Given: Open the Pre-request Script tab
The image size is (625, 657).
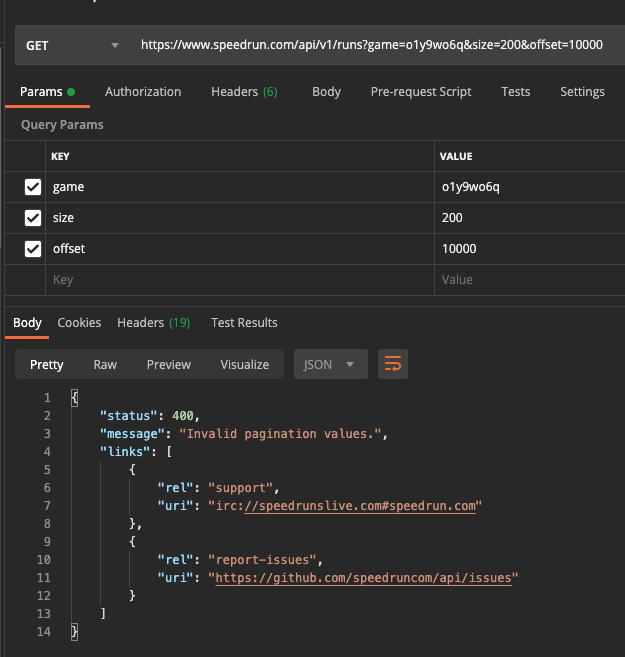Looking at the screenshot, I should (x=421, y=92).
